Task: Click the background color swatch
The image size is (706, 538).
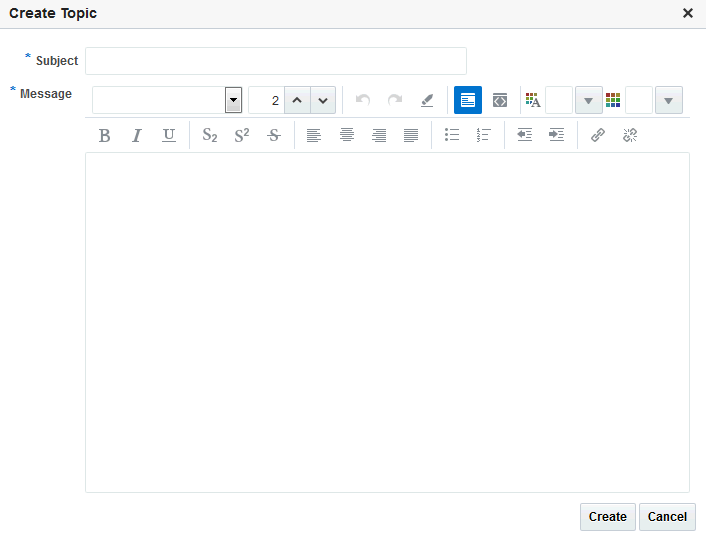Action: coord(639,100)
